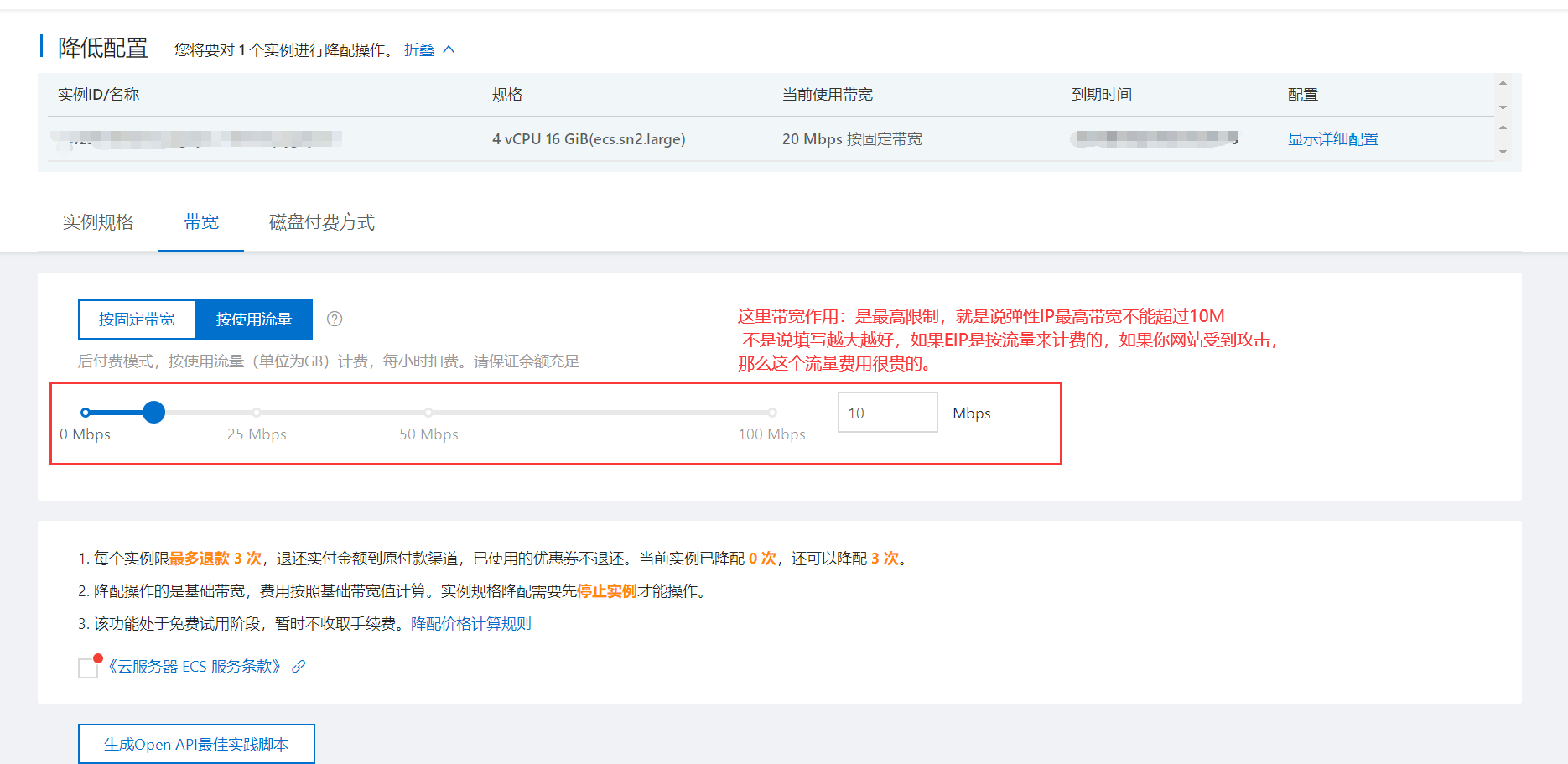Open the chain link icon after ECS 服务条款

click(x=298, y=667)
